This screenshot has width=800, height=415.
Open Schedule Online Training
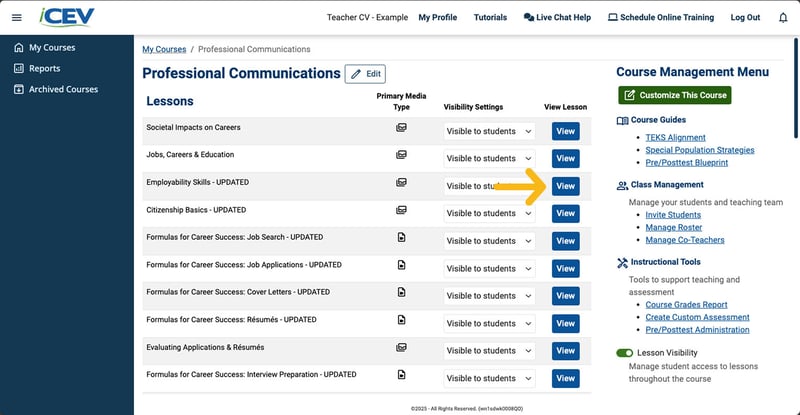tap(661, 17)
